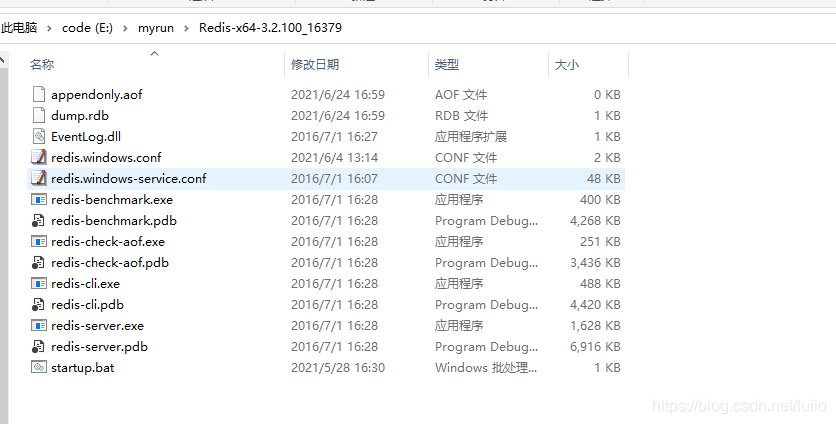Viewport: 836px width, 424px height.
Task: Click the redis.windows.conf notepad icon
Action: [x=38, y=157]
